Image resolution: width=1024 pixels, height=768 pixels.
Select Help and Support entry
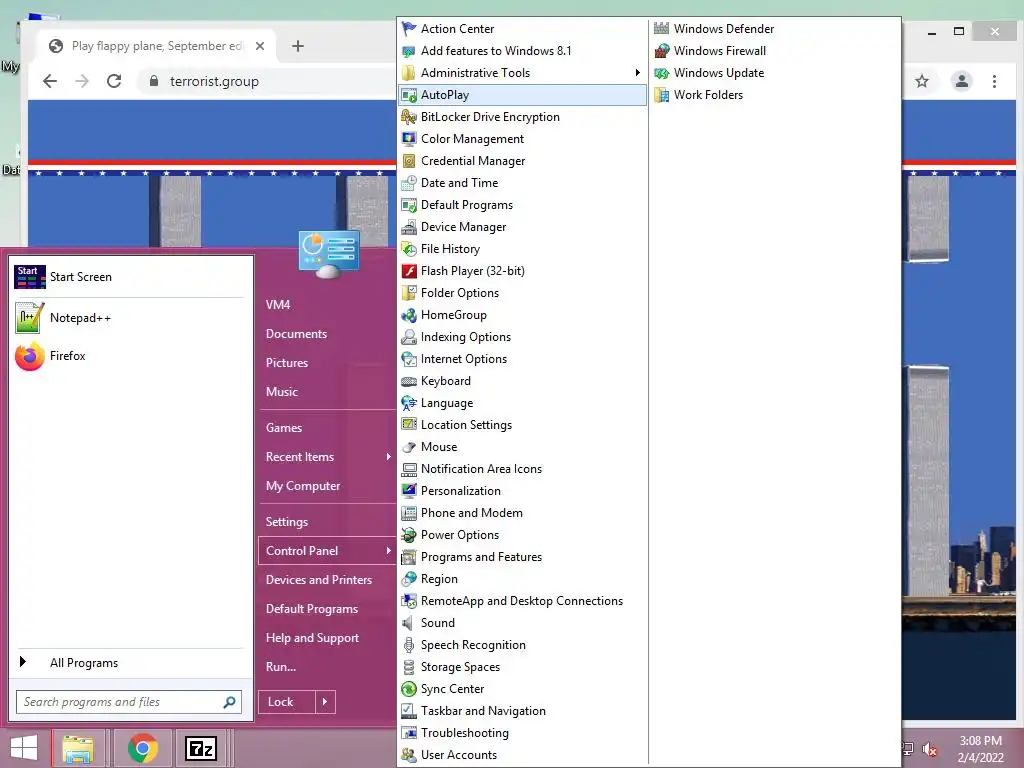point(312,638)
